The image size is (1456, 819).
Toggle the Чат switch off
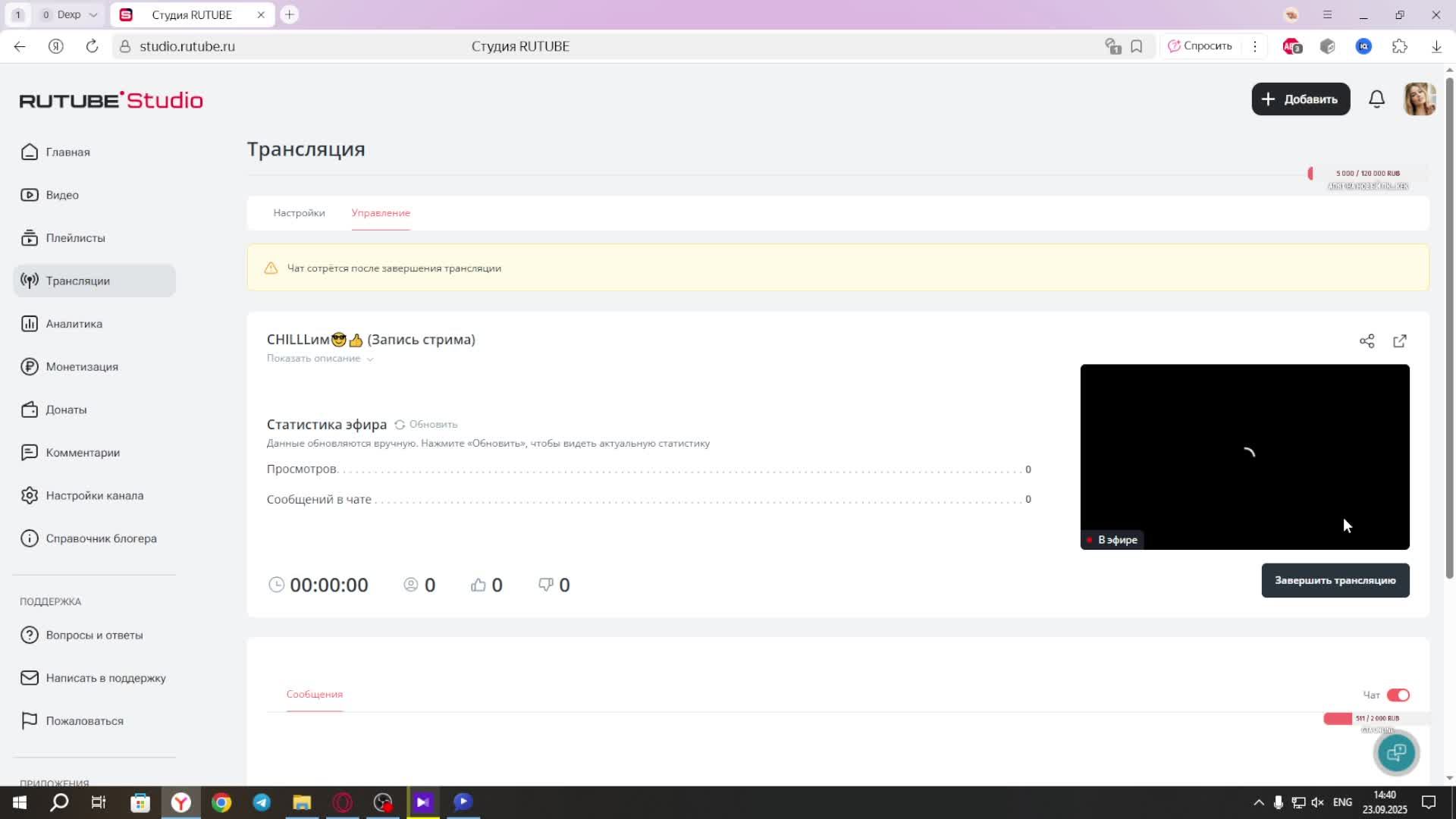1398,695
